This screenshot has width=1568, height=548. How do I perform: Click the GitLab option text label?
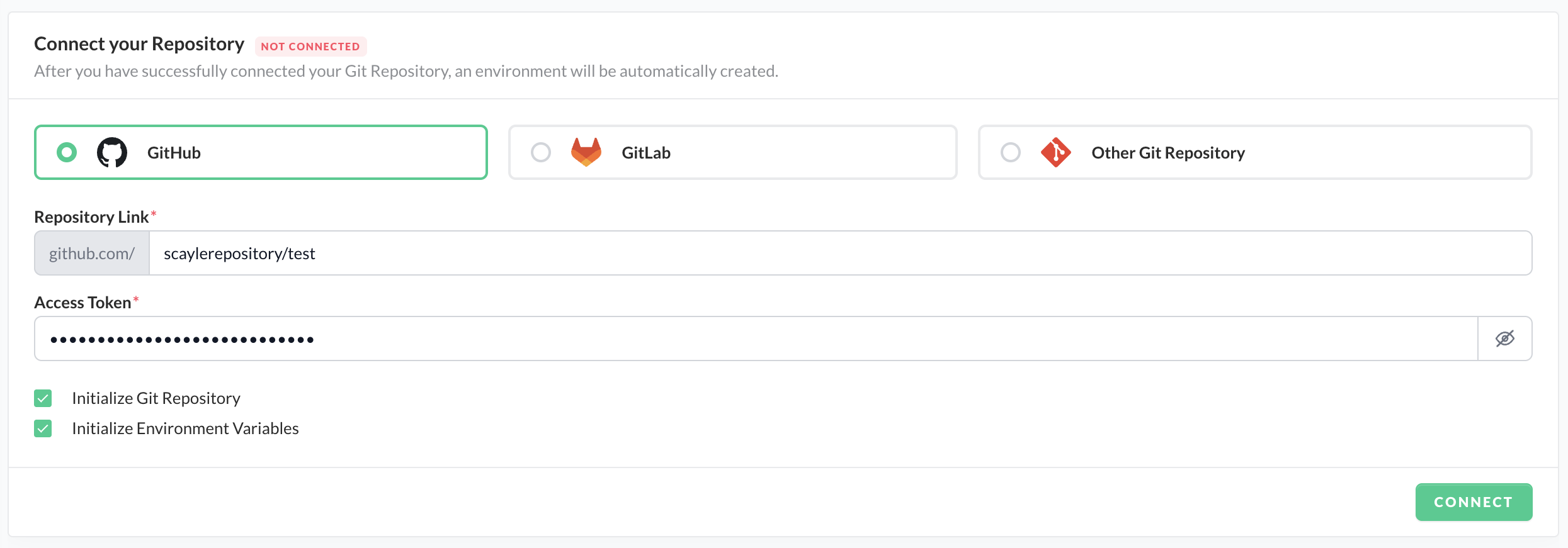pyautogui.click(x=646, y=153)
